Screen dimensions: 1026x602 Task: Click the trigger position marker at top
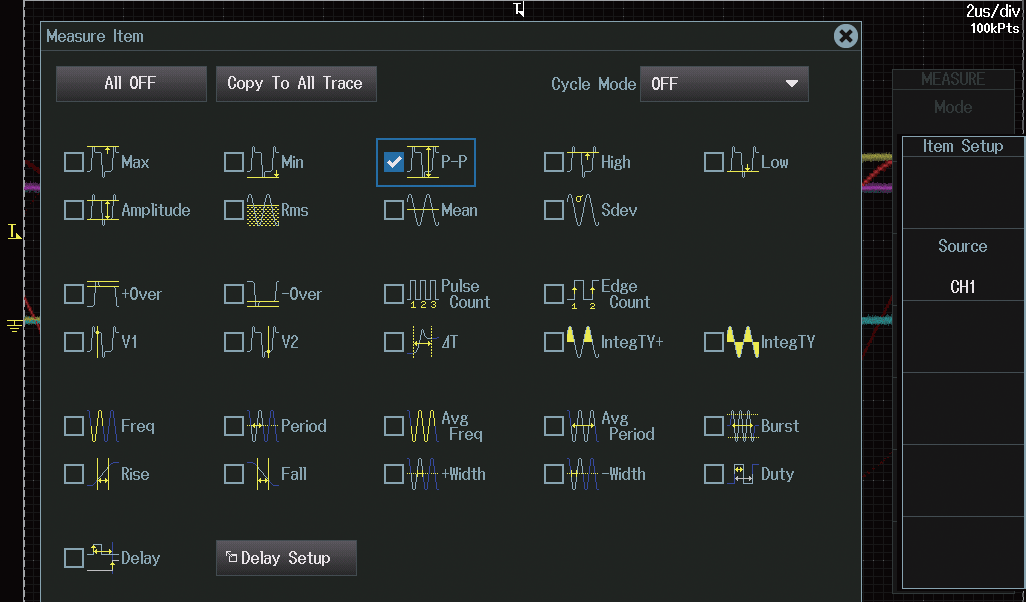[519, 9]
